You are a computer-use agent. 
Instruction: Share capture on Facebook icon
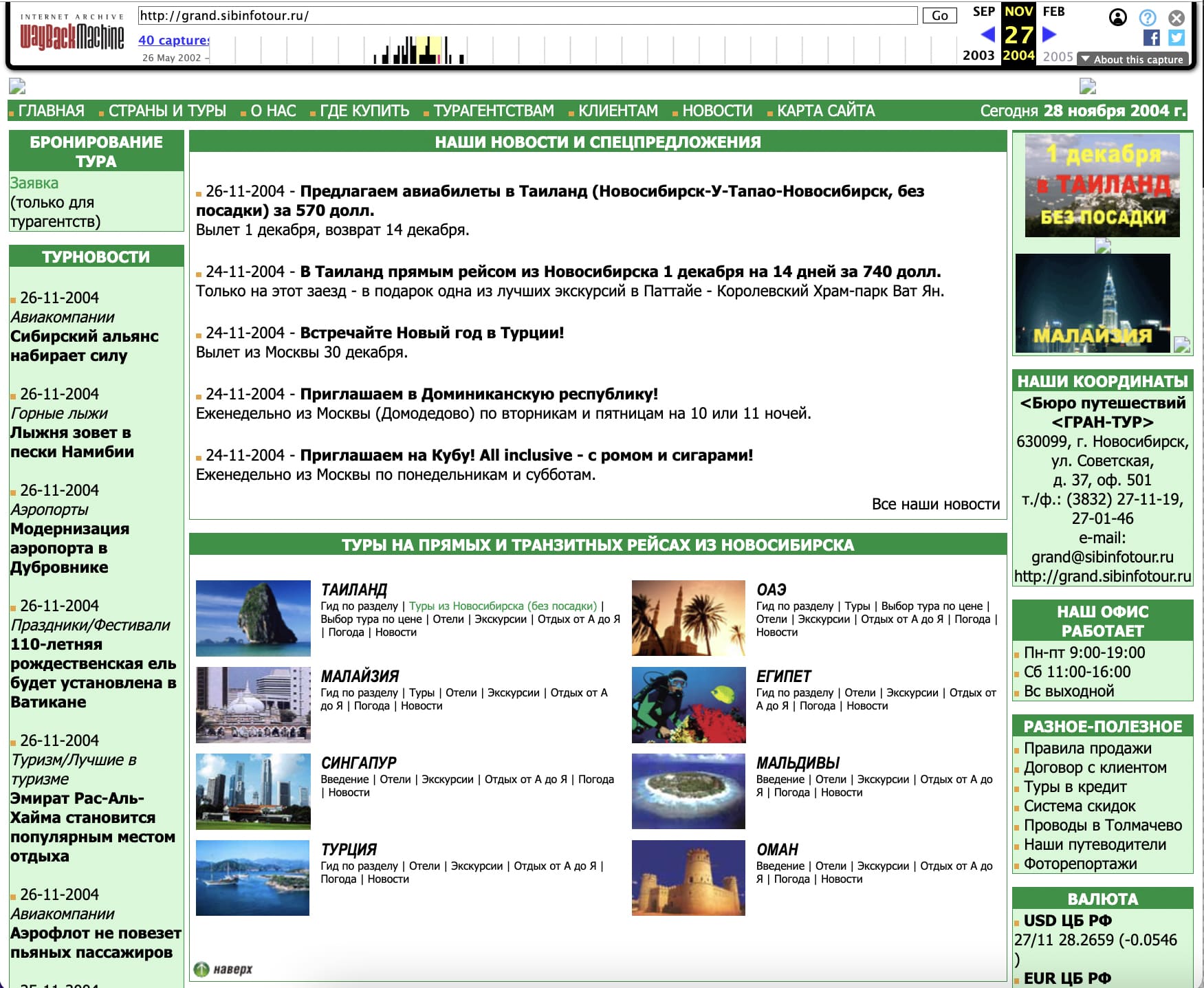click(1152, 38)
